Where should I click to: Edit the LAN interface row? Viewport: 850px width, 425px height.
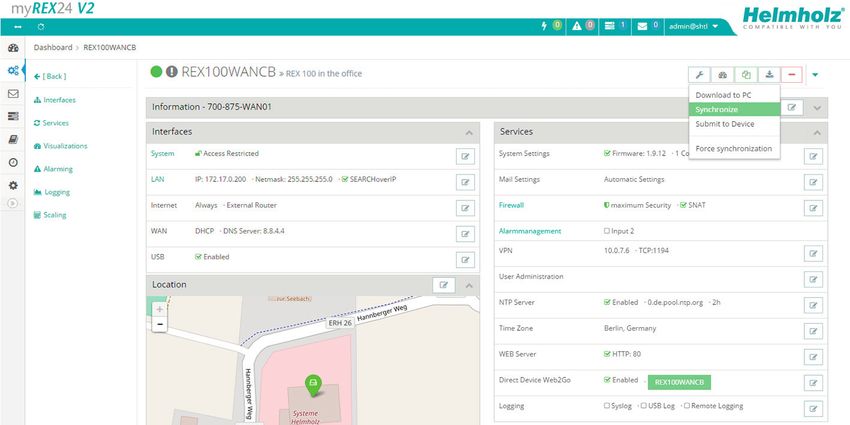click(x=465, y=182)
